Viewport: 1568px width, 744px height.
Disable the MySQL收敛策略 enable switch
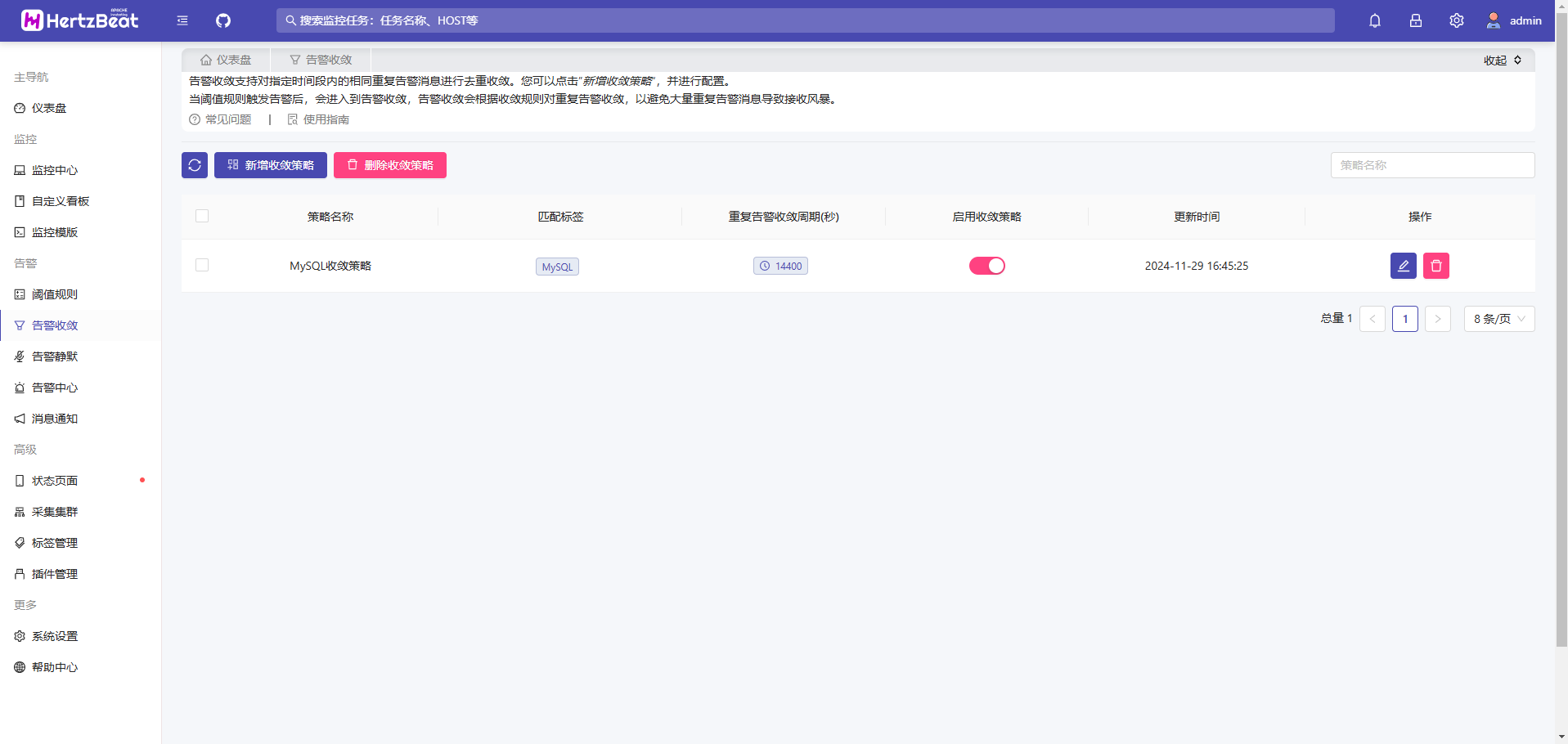987,266
